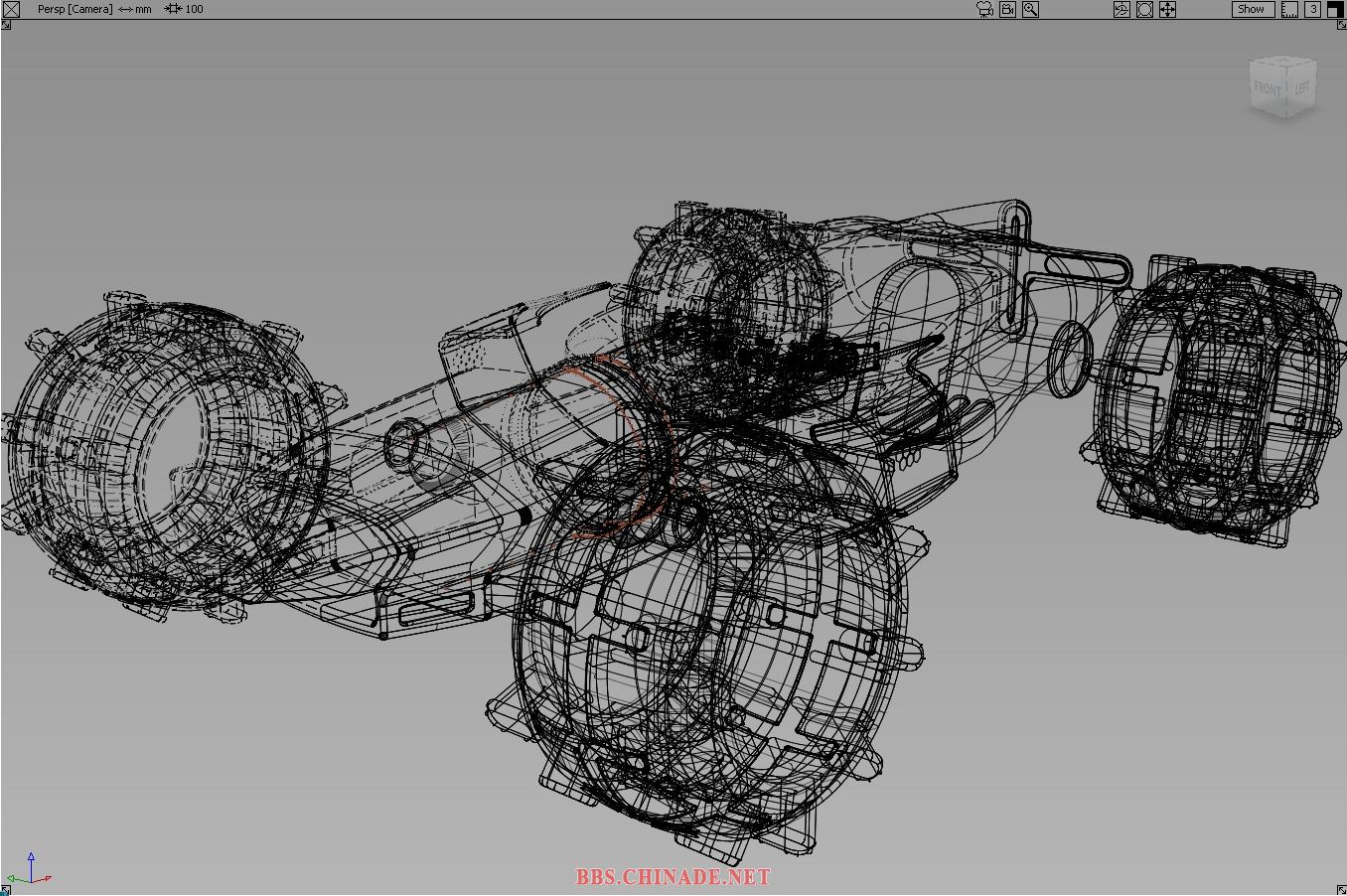
Task: Click the LEFT face of the ViewCube
Action: click(x=1301, y=87)
